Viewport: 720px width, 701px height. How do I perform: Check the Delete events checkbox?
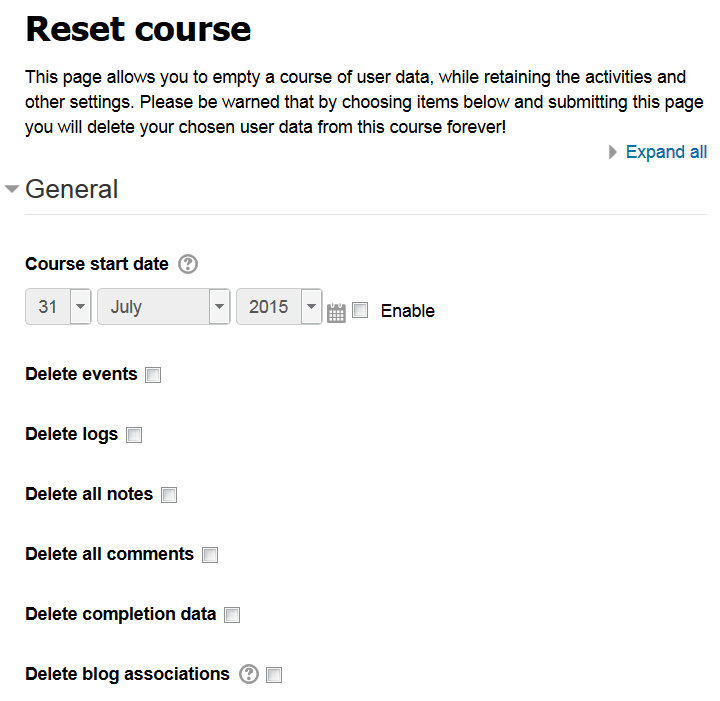pos(153,375)
